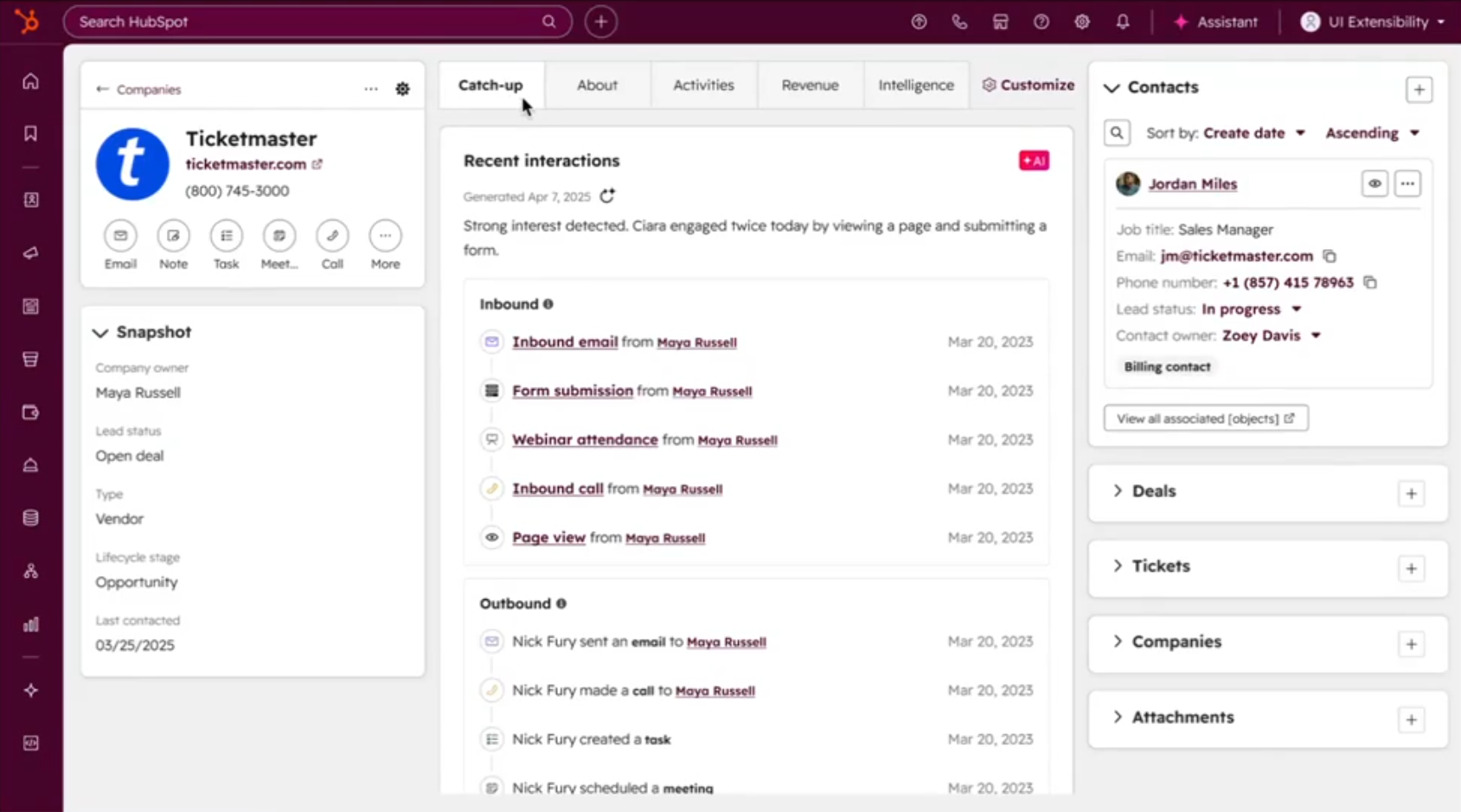Viewport: 1461px width, 812px height.
Task: Collapse the Contacts panel
Action: coord(1112,87)
